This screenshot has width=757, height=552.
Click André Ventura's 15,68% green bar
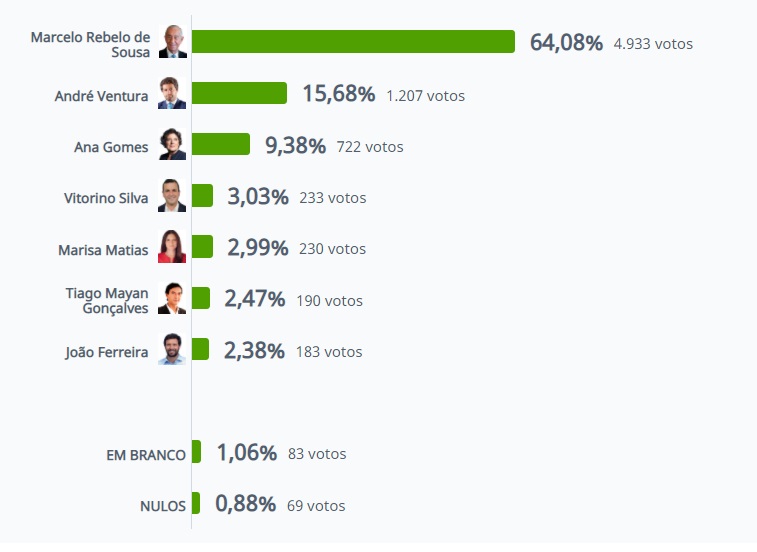(239, 94)
